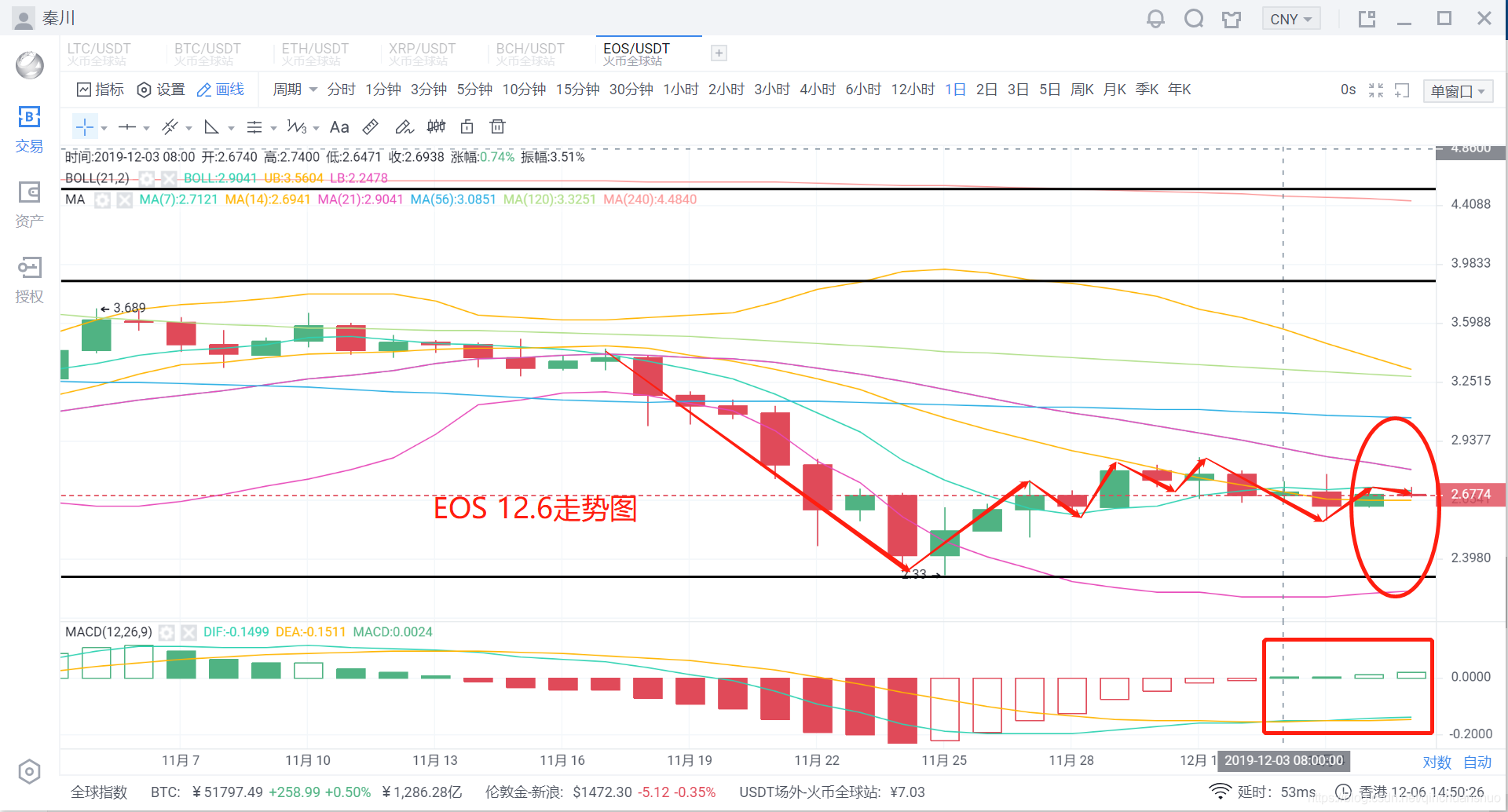Viewport: 1508px width, 812px height.
Task: Select the parallel channel line tool
Action: [170, 126]
